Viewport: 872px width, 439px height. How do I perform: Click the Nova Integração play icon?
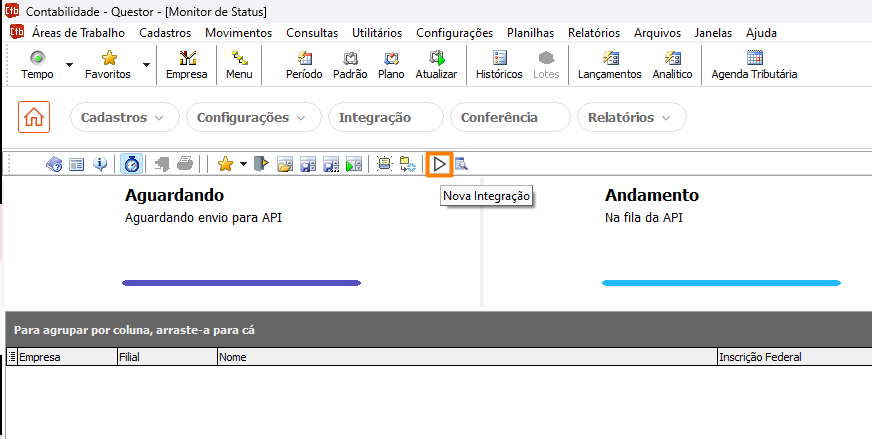coord(440,164)
